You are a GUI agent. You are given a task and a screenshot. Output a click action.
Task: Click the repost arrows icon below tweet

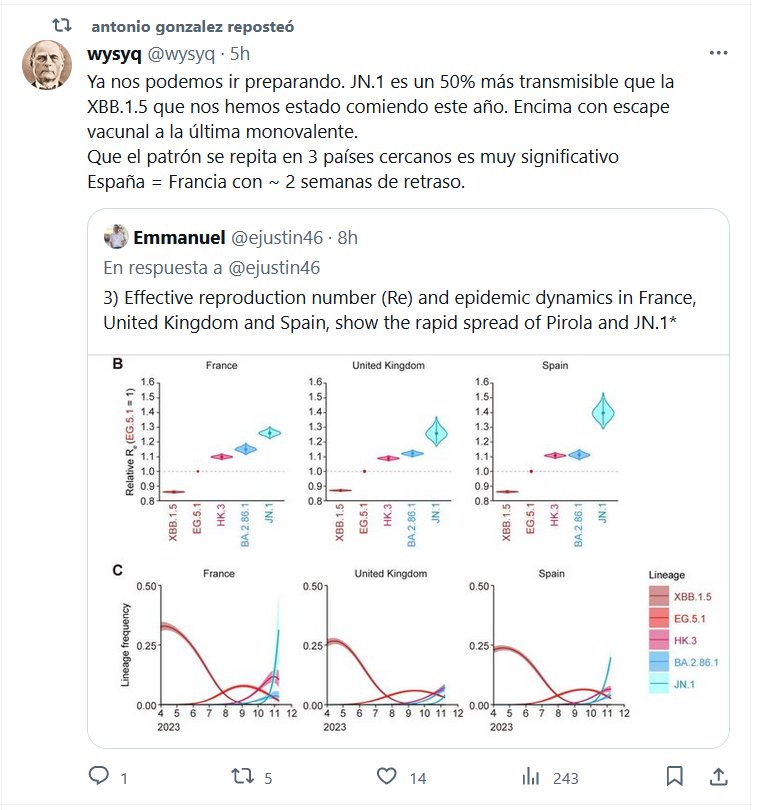[x=243, y=777]
